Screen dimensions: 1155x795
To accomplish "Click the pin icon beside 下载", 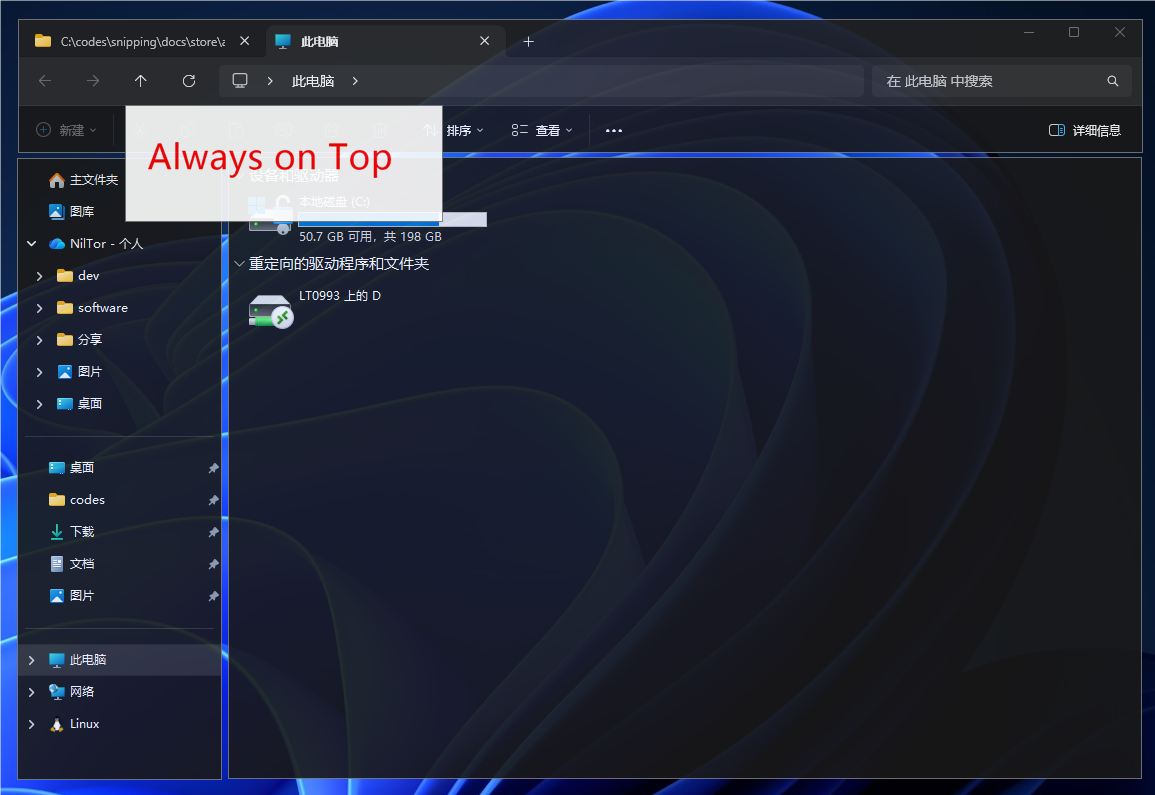I will pyautogui.click(x=213, y=532).
